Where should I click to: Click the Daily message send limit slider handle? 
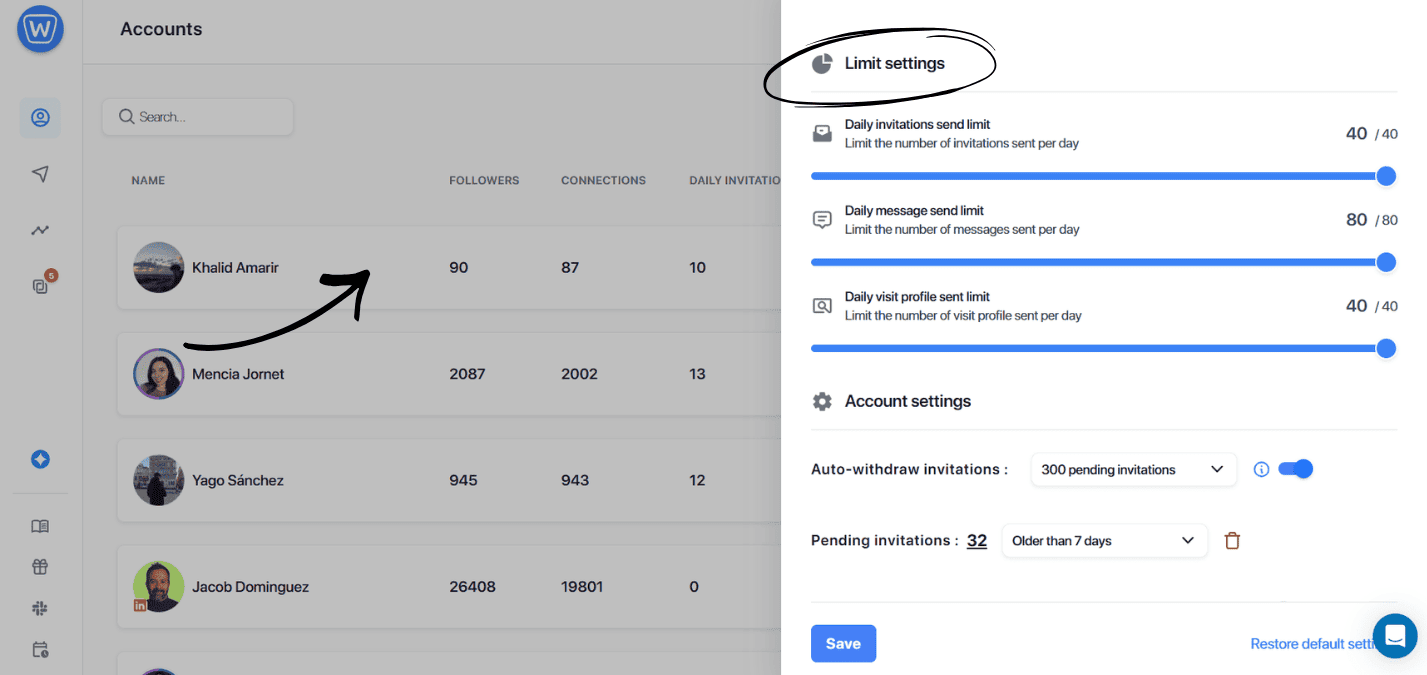coord(1386,262)
